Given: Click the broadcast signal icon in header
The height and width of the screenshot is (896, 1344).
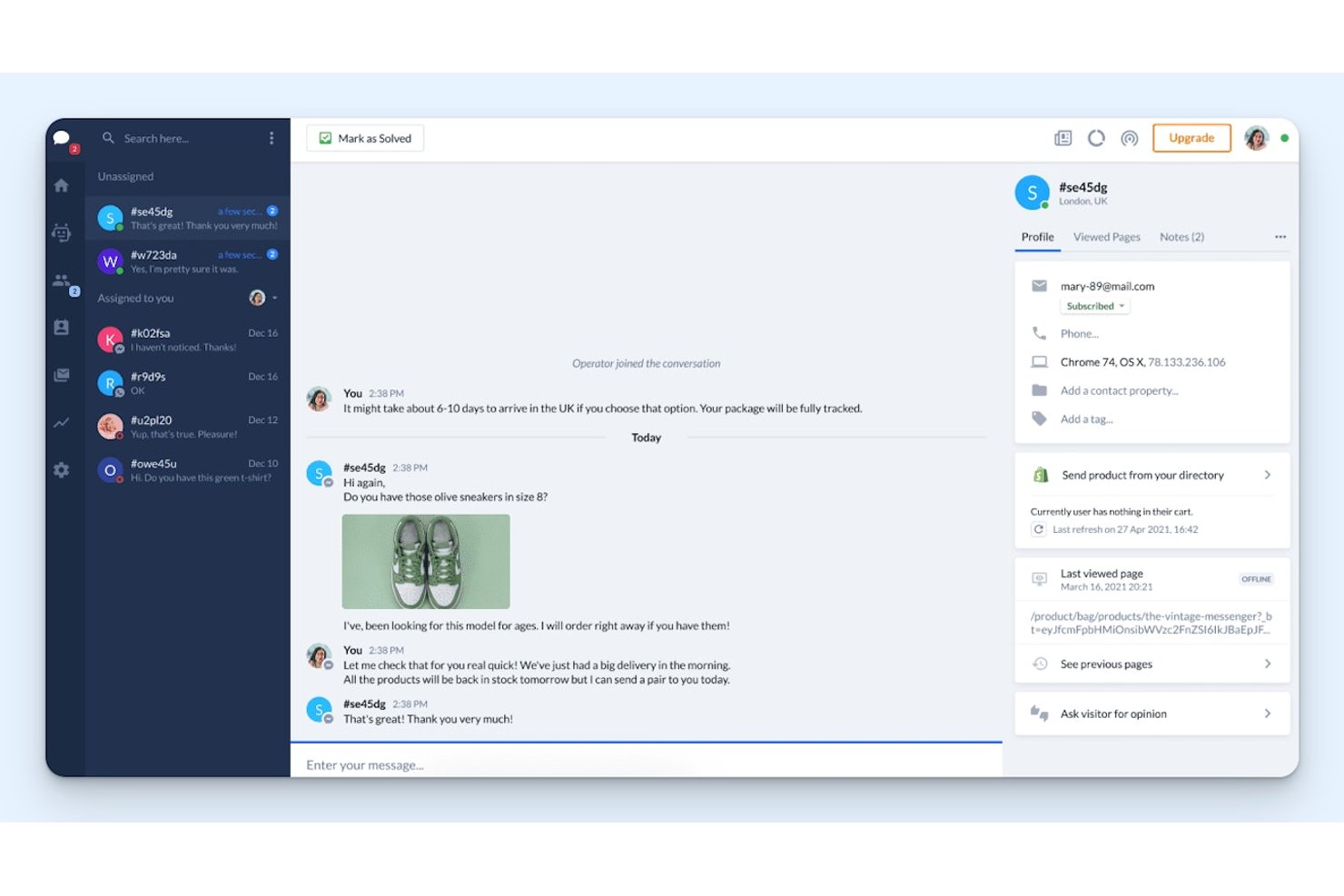Looking at the screenshot, I should 1130,138.
